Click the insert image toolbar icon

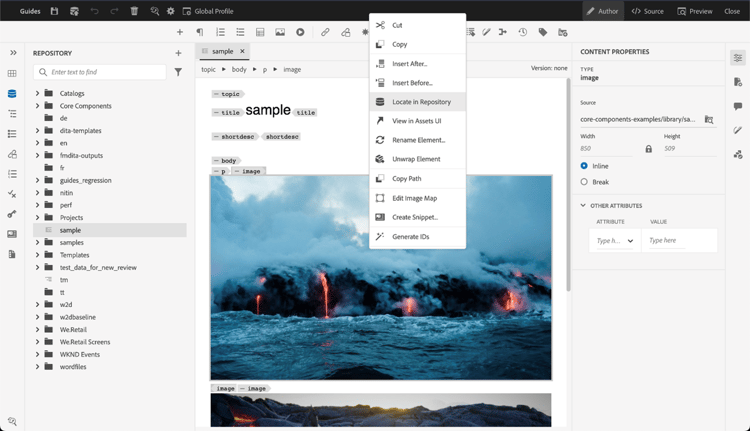[280, 32]
